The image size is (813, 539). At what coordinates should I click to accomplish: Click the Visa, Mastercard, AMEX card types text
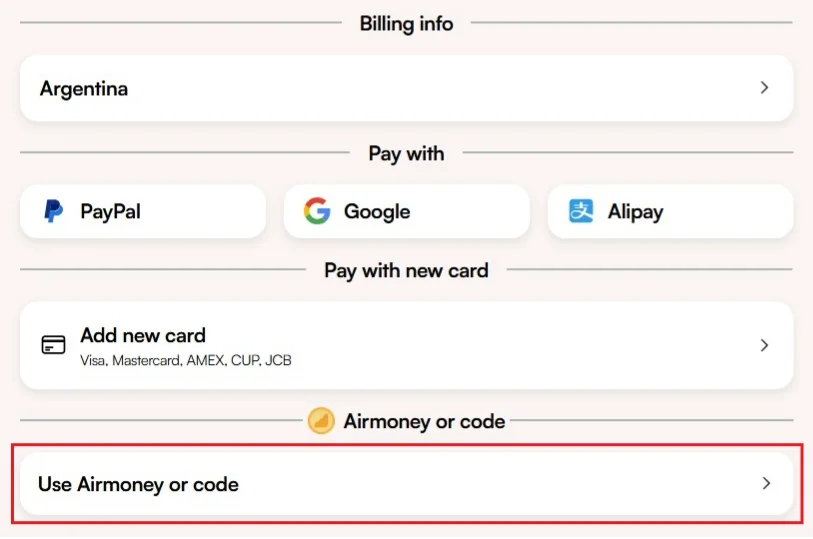pyautogui.click(x=186, y=359)
